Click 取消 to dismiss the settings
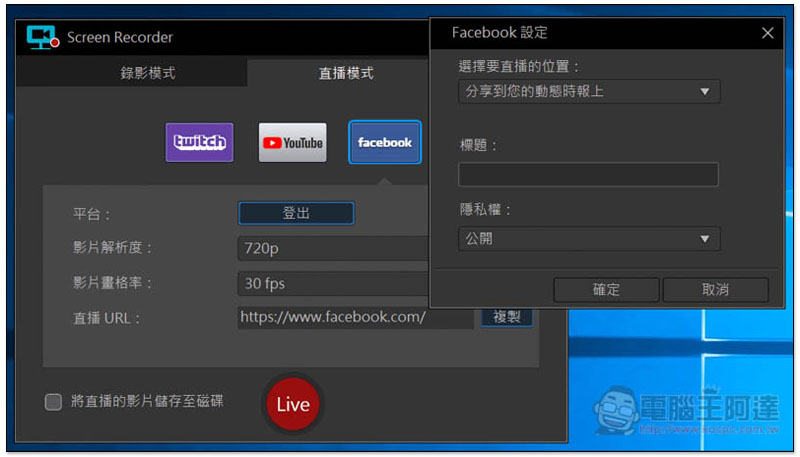800x457 pixels. click(x=715, y=289)
